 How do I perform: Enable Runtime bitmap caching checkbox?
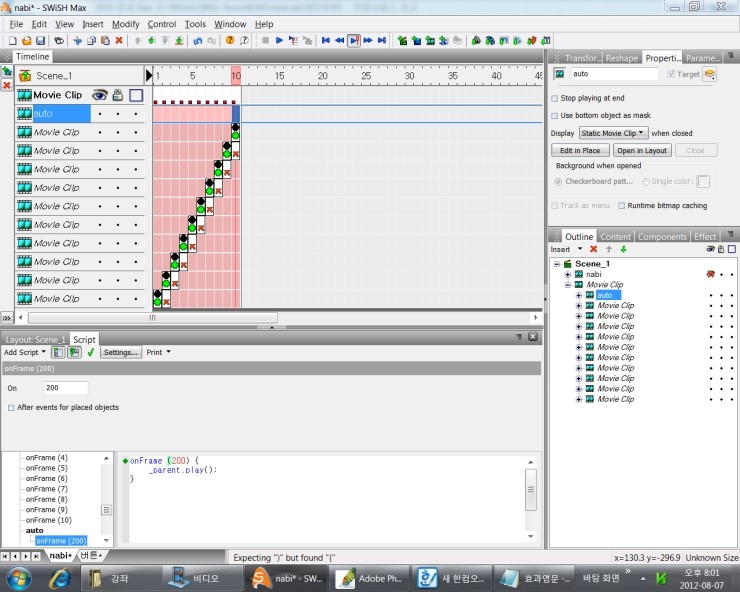point(622,206)
